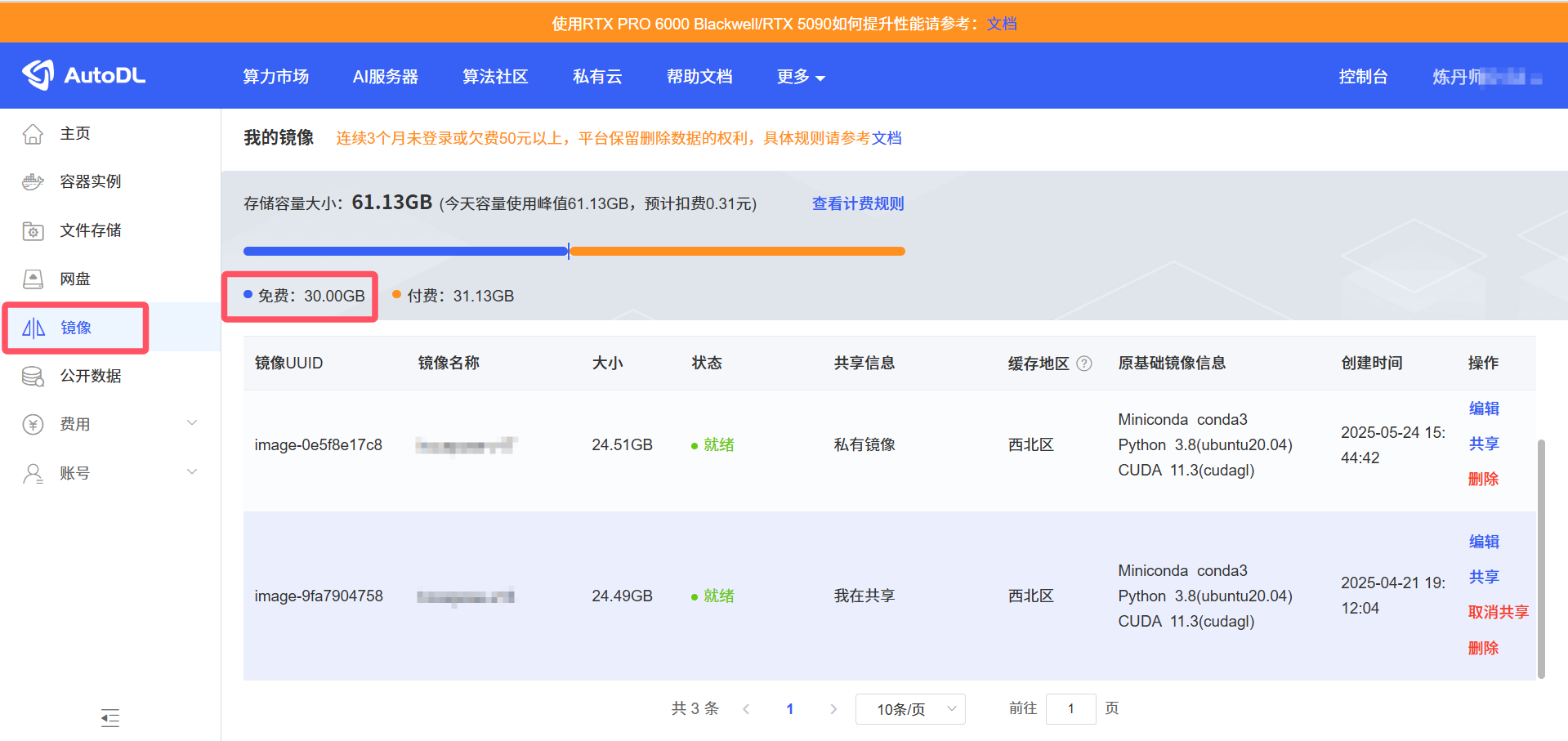Click the storage usage progress bar
The image size is (1568, 741).
[x=572, y=251]
